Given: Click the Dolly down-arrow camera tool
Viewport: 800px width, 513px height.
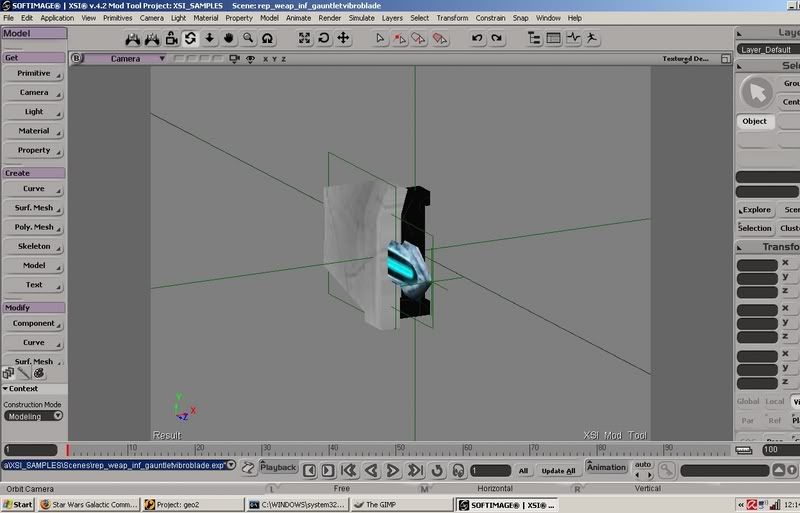Looking at the screenshot, I should (210, 38).
